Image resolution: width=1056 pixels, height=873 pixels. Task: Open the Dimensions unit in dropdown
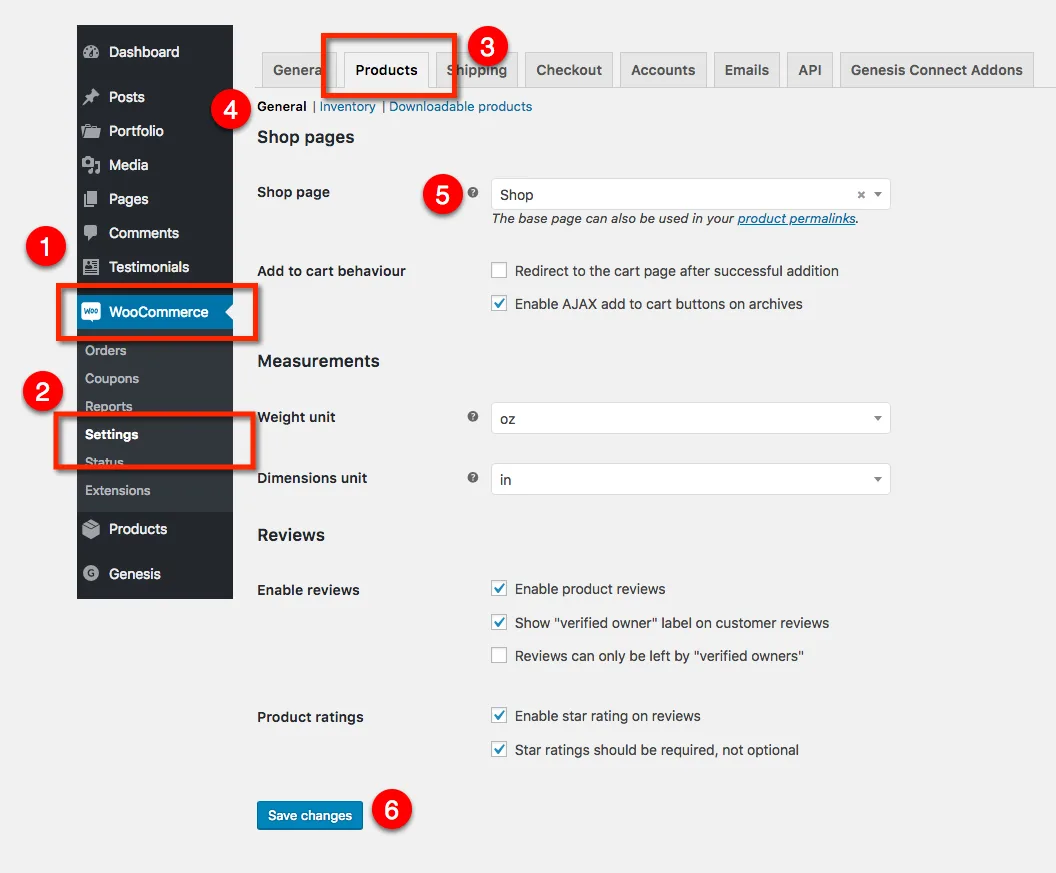click(690, 479)
